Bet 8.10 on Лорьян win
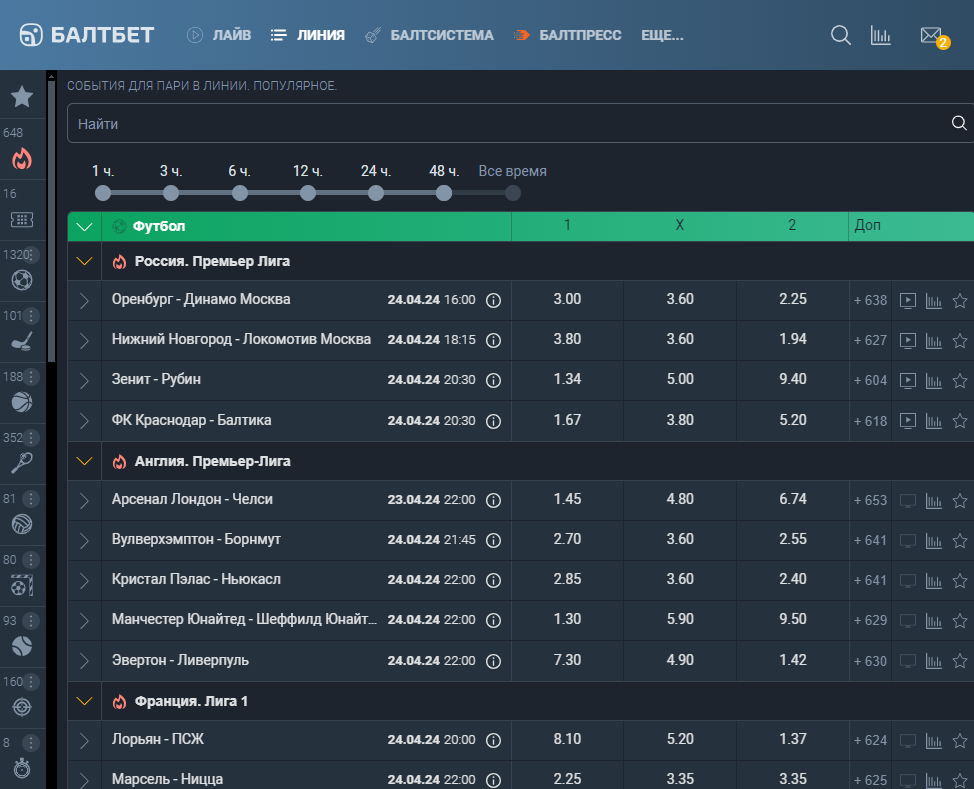 (x=567, y=739)
